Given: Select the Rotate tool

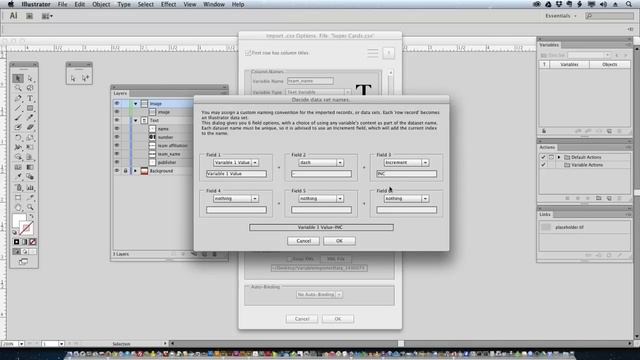Looking at the screenshot, I should tap(18, 138).
